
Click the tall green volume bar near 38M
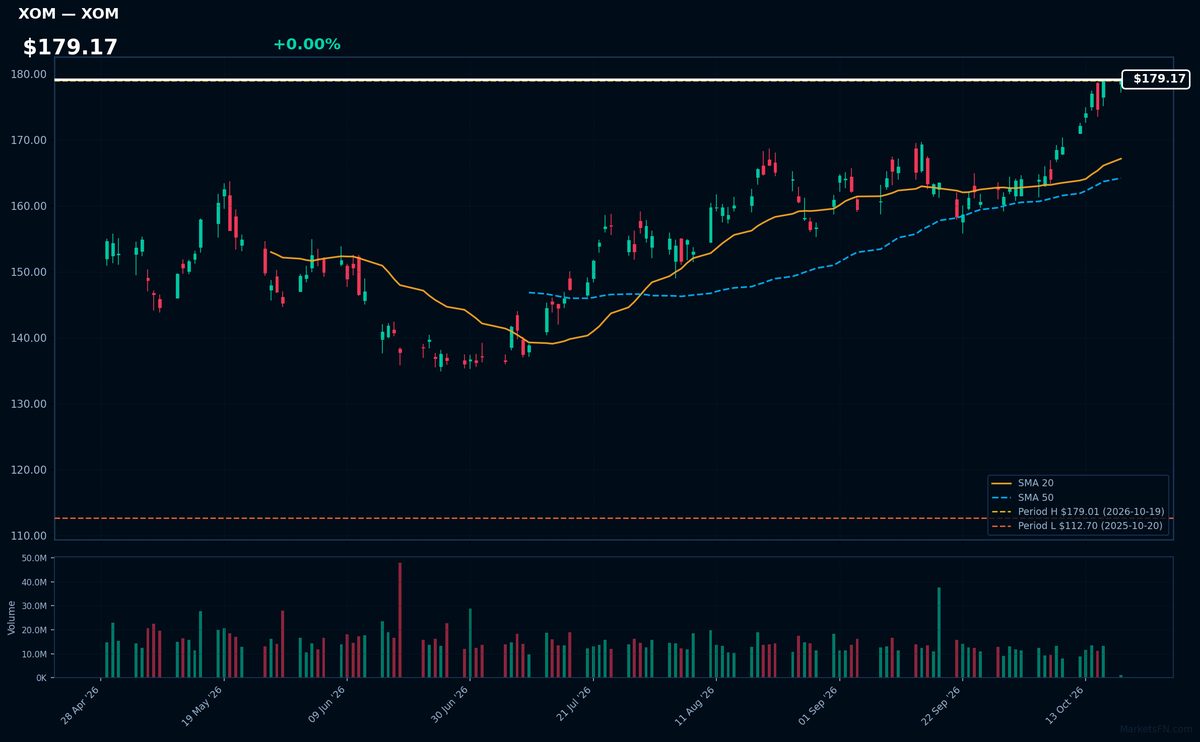point(939,633)
